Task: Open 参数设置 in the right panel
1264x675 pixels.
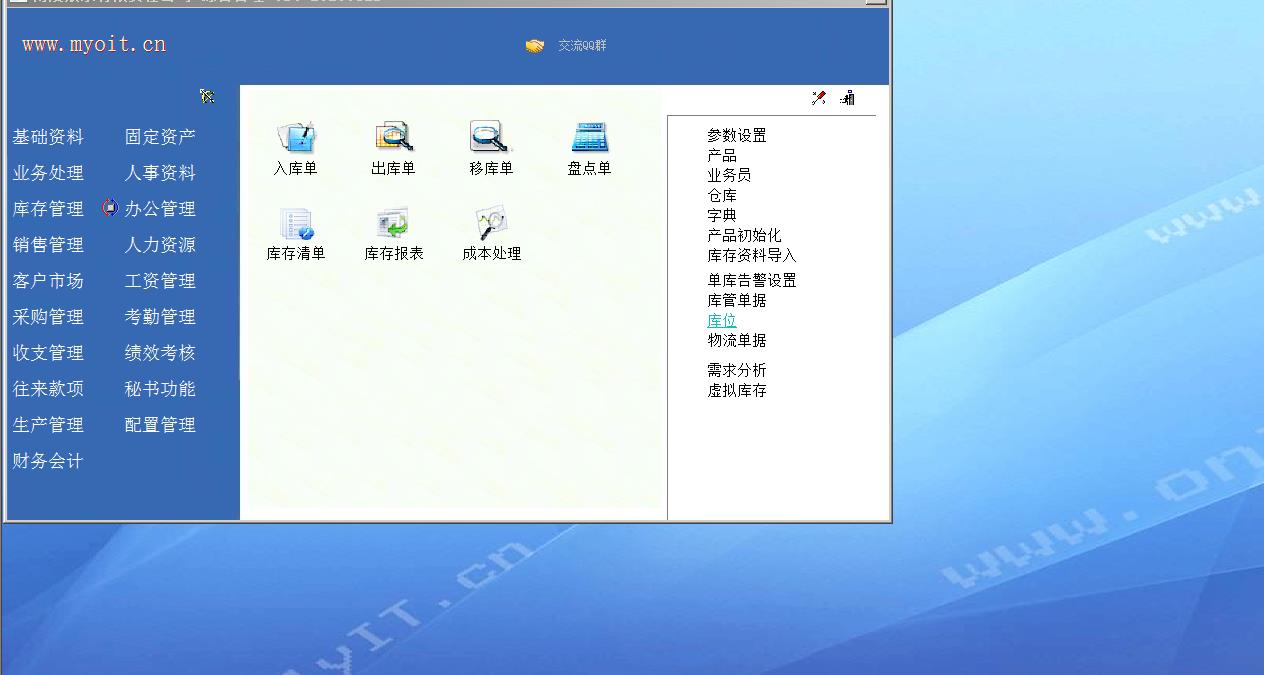Action: click(x=736, y=136)
